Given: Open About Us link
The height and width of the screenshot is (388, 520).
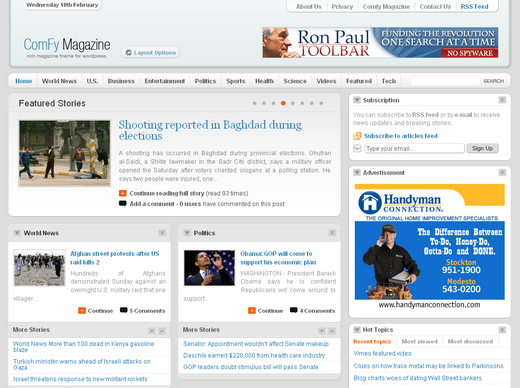Looking at the screenshot, I should coord(309,6).
